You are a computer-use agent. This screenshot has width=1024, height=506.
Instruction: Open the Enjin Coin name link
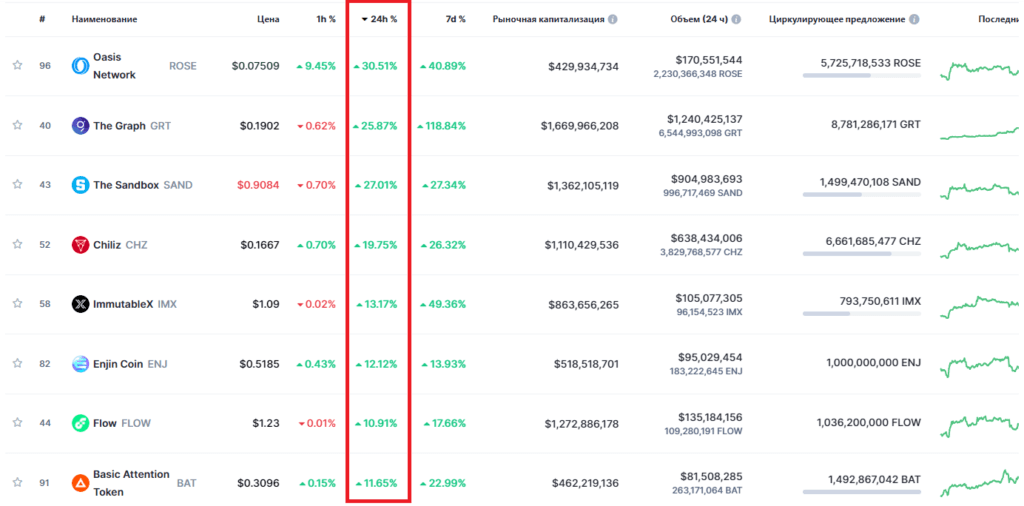118,364
